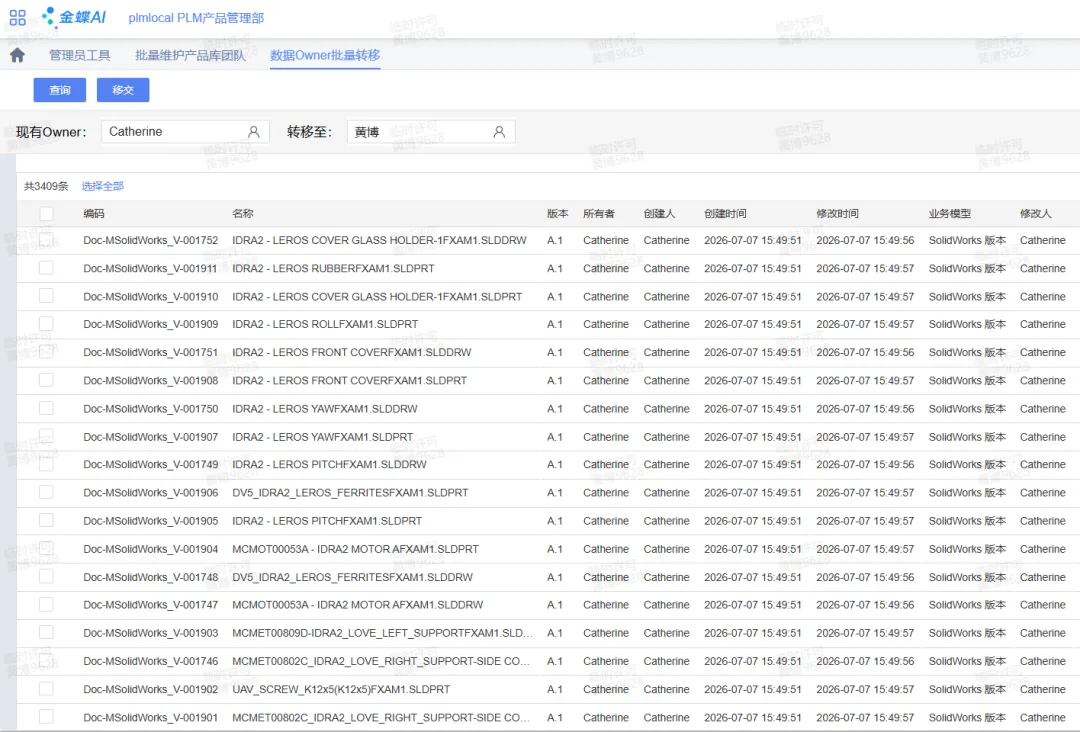Check row Doc-MSolidWorks_V-001905

pos(46,521)
